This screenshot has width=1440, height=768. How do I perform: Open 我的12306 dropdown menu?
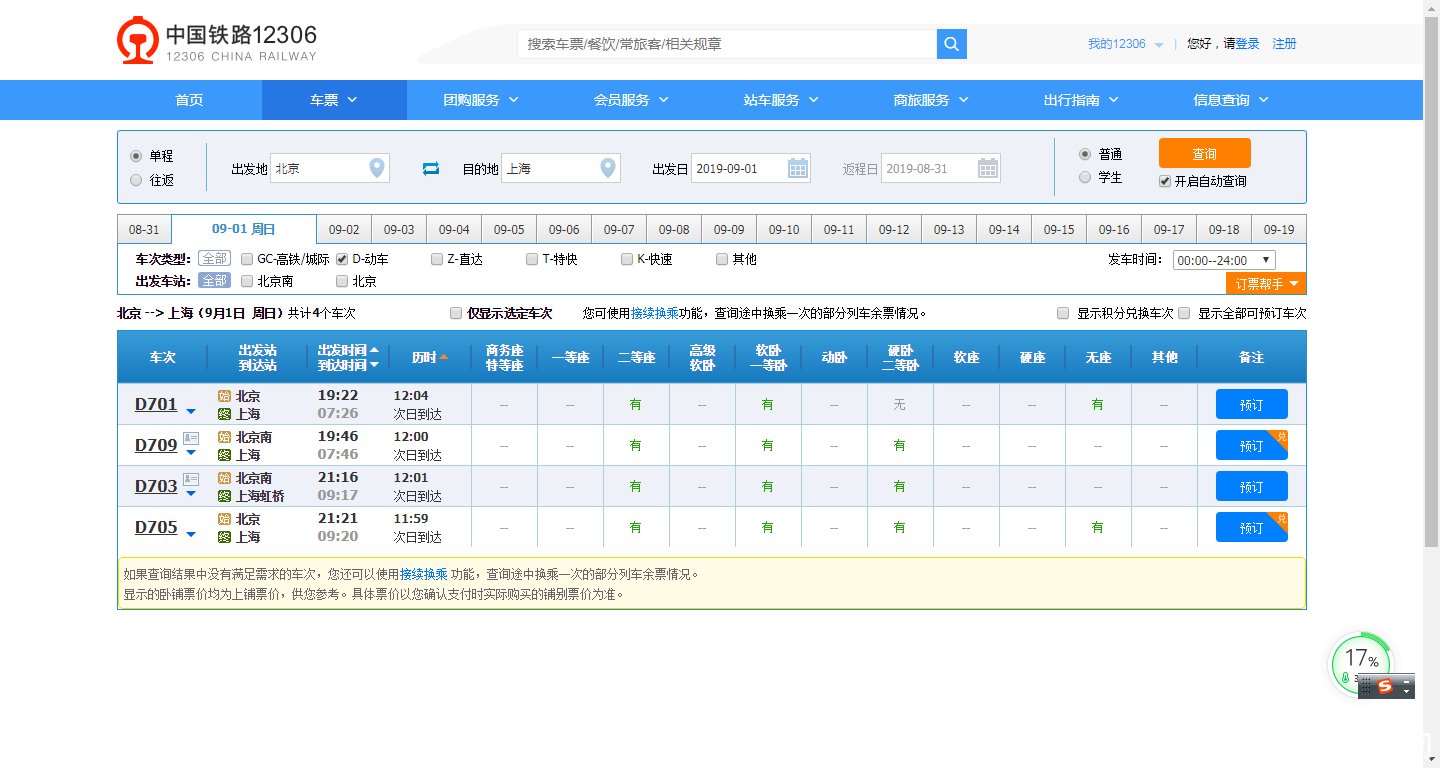(x=1126, y=44)
